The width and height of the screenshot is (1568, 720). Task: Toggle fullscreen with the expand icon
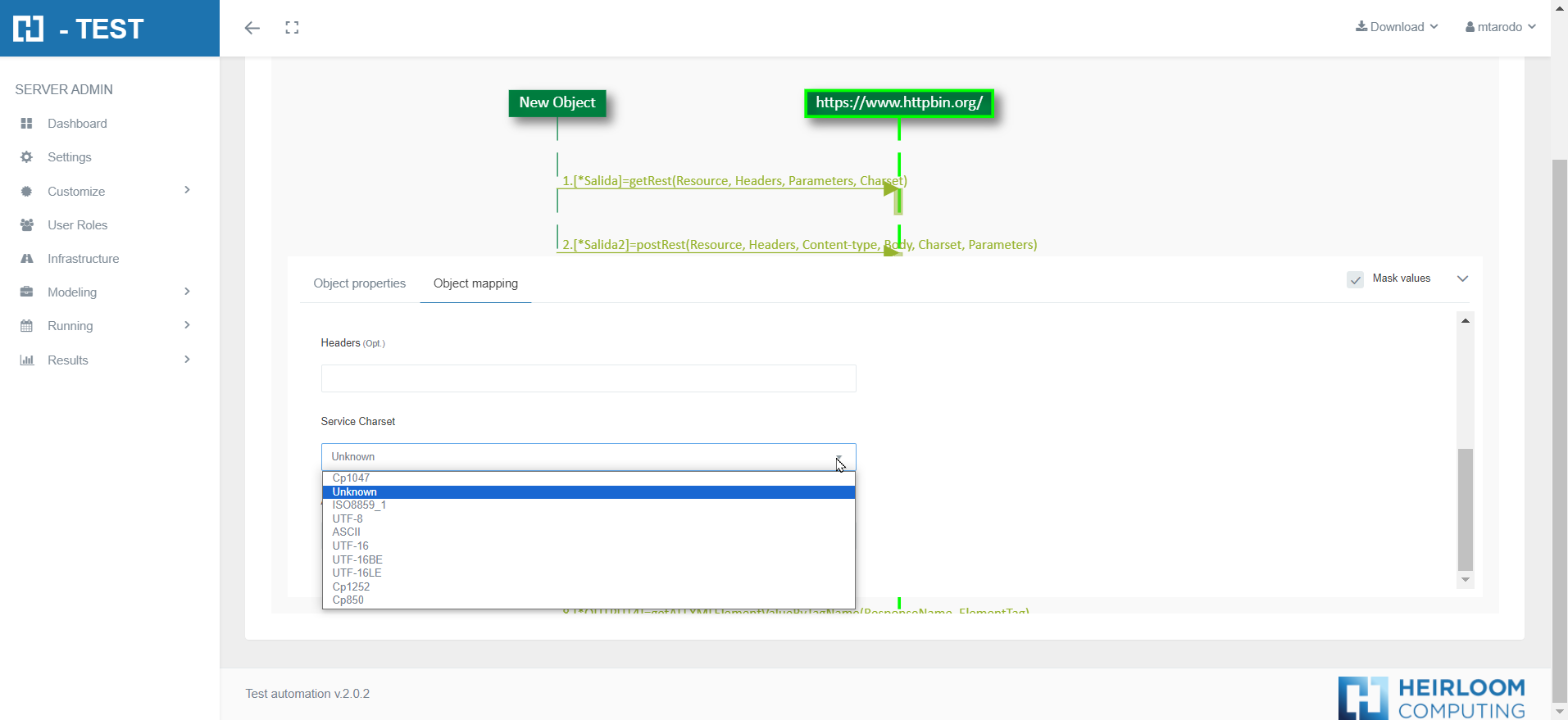pyautogui.click(x=292, y=28)
